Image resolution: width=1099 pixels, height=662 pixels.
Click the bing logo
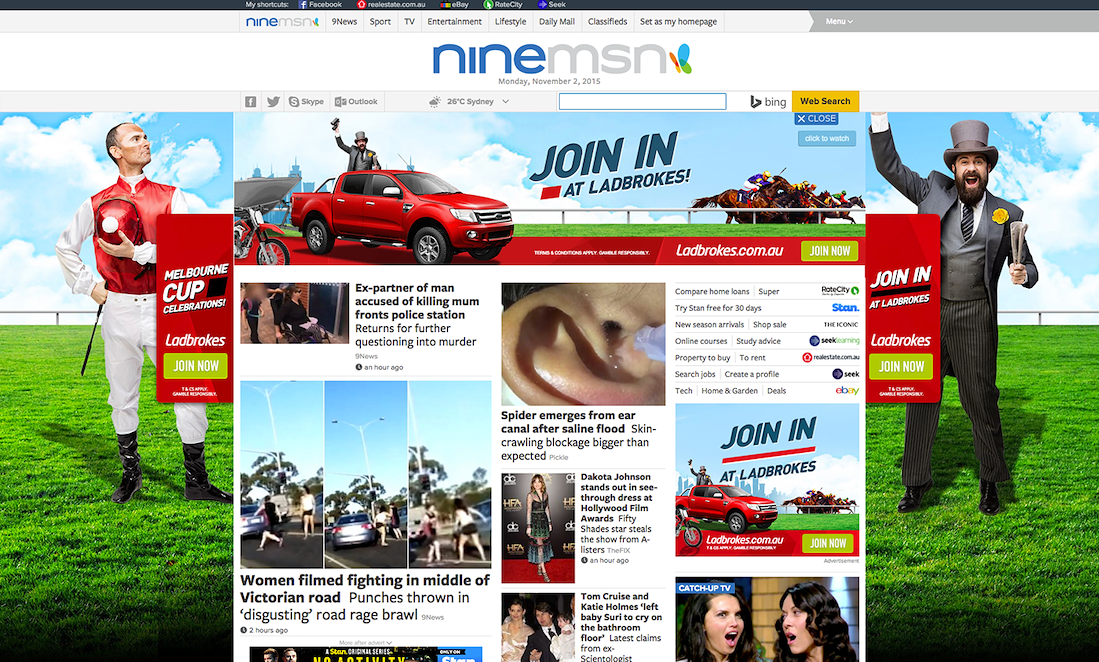pos(768,102)
